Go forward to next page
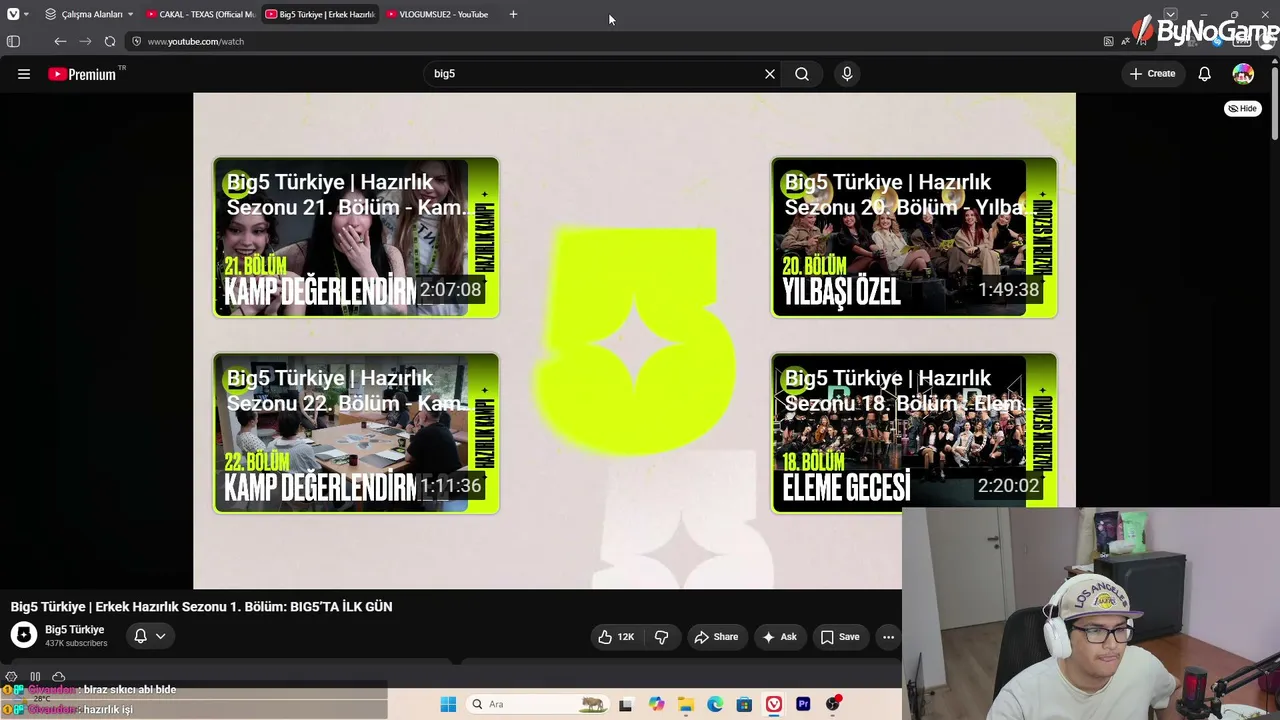Image resolution: width=1280 pixels, height=720 pixels. pyautogui.click(x=85, y=41)
